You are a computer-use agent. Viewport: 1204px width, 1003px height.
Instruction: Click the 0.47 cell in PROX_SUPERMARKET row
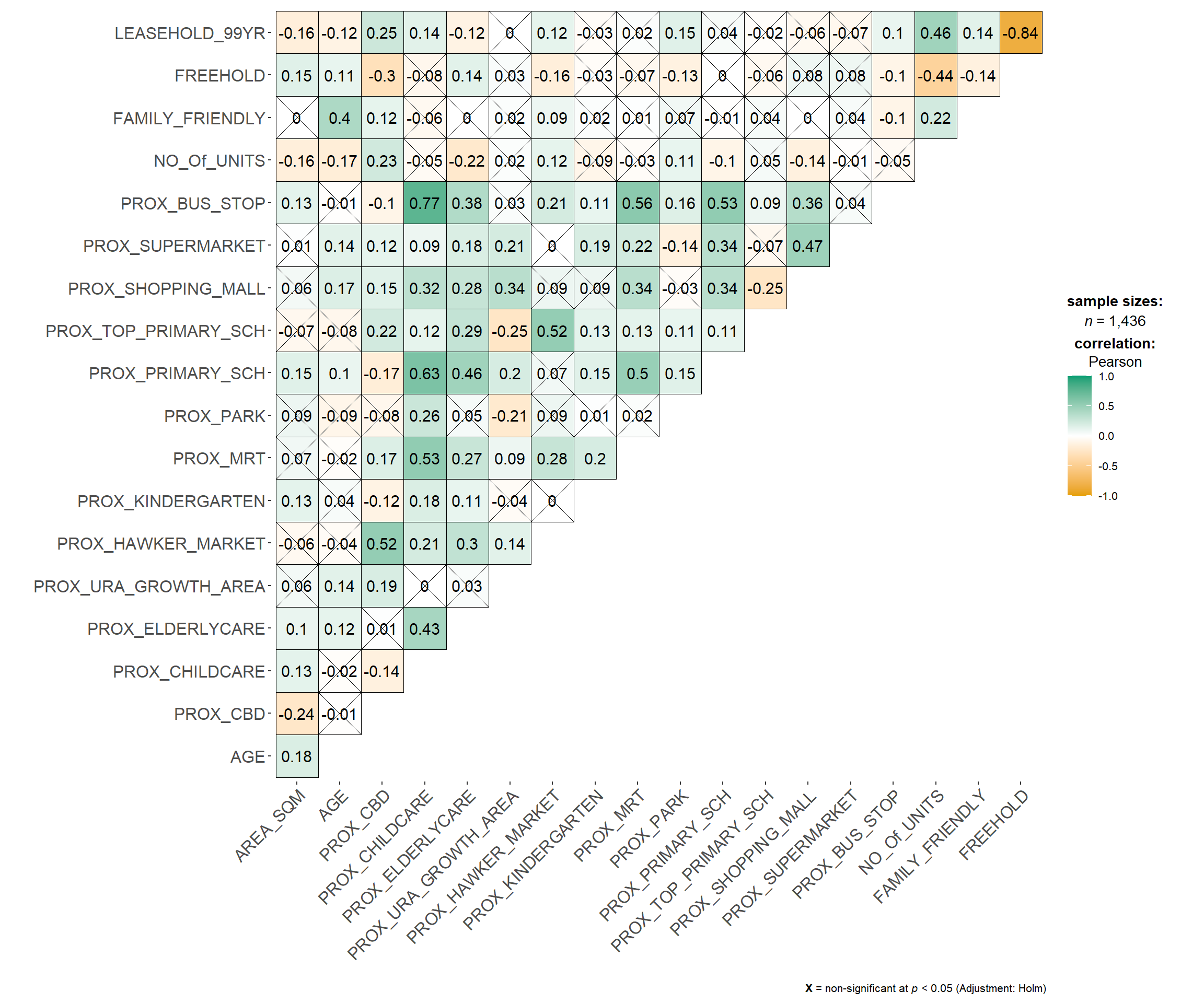coord(807,246)
